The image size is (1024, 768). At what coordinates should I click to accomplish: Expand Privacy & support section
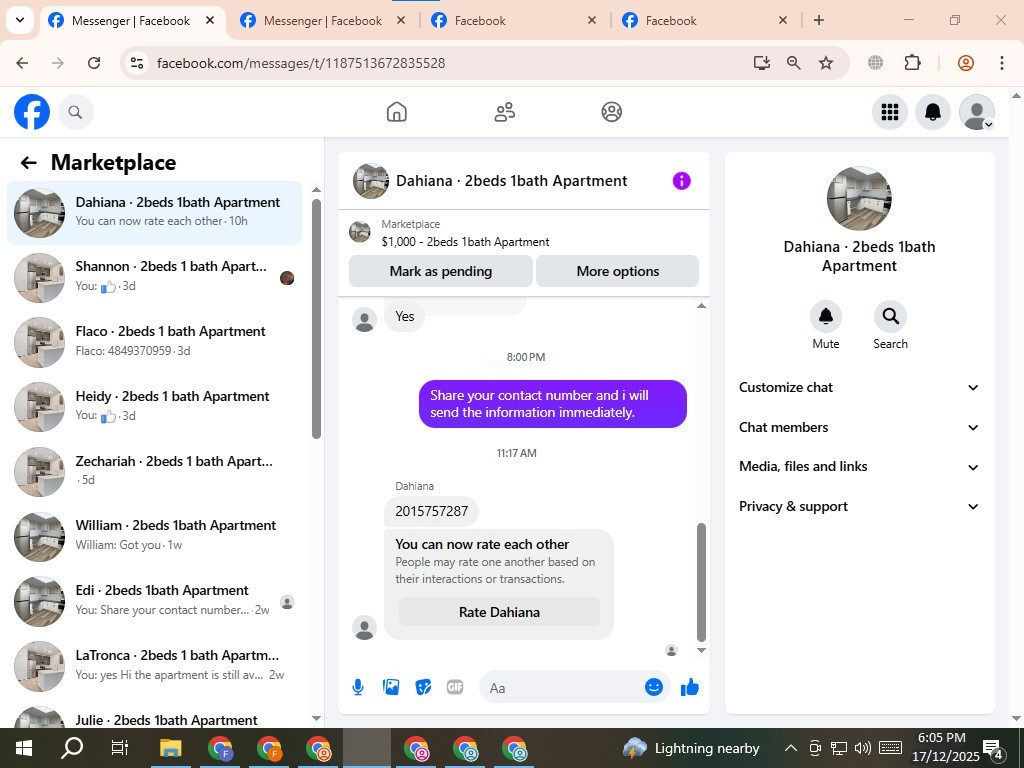[859, 506]
